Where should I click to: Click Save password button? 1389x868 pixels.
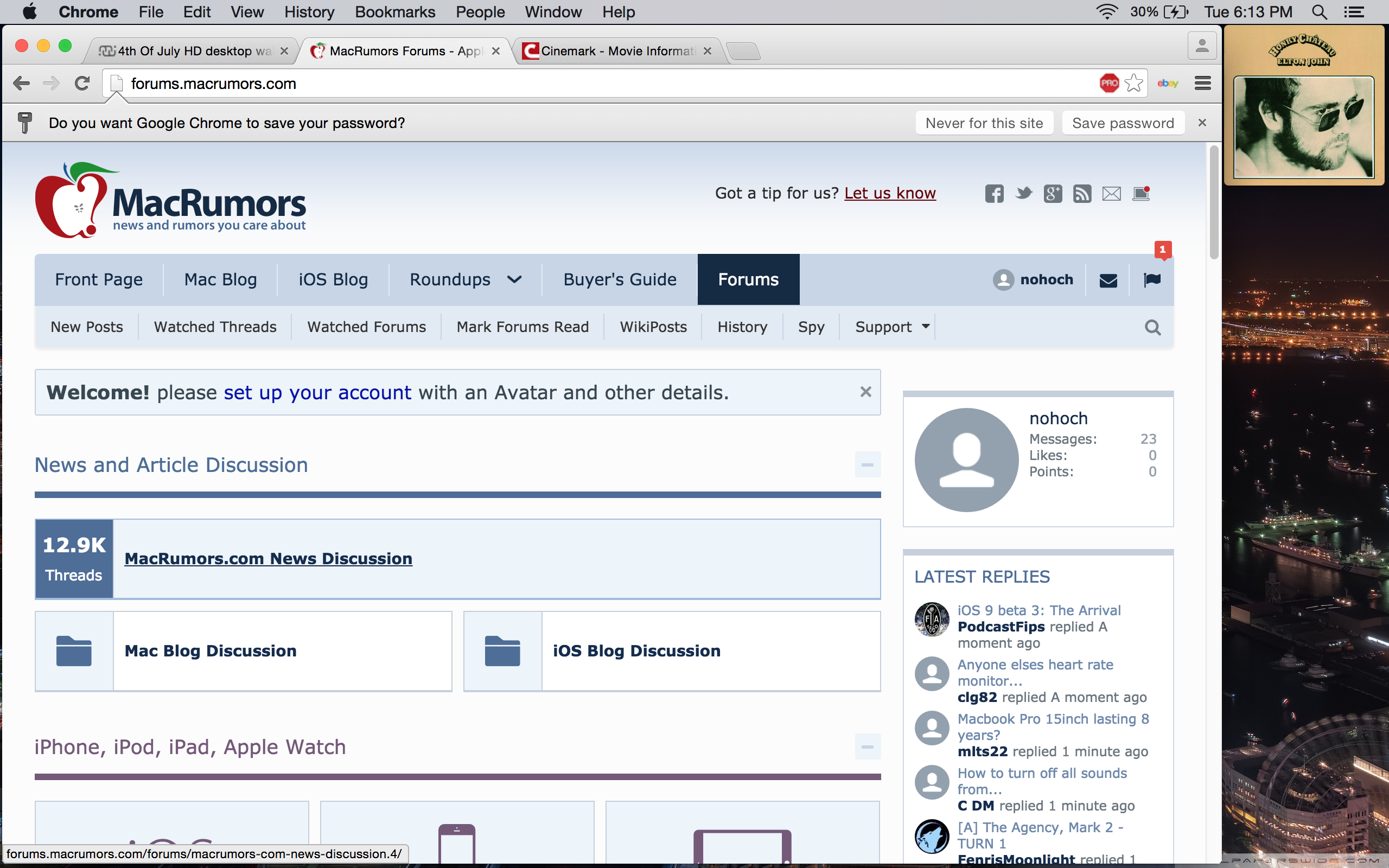click(x=1123, y=123)
